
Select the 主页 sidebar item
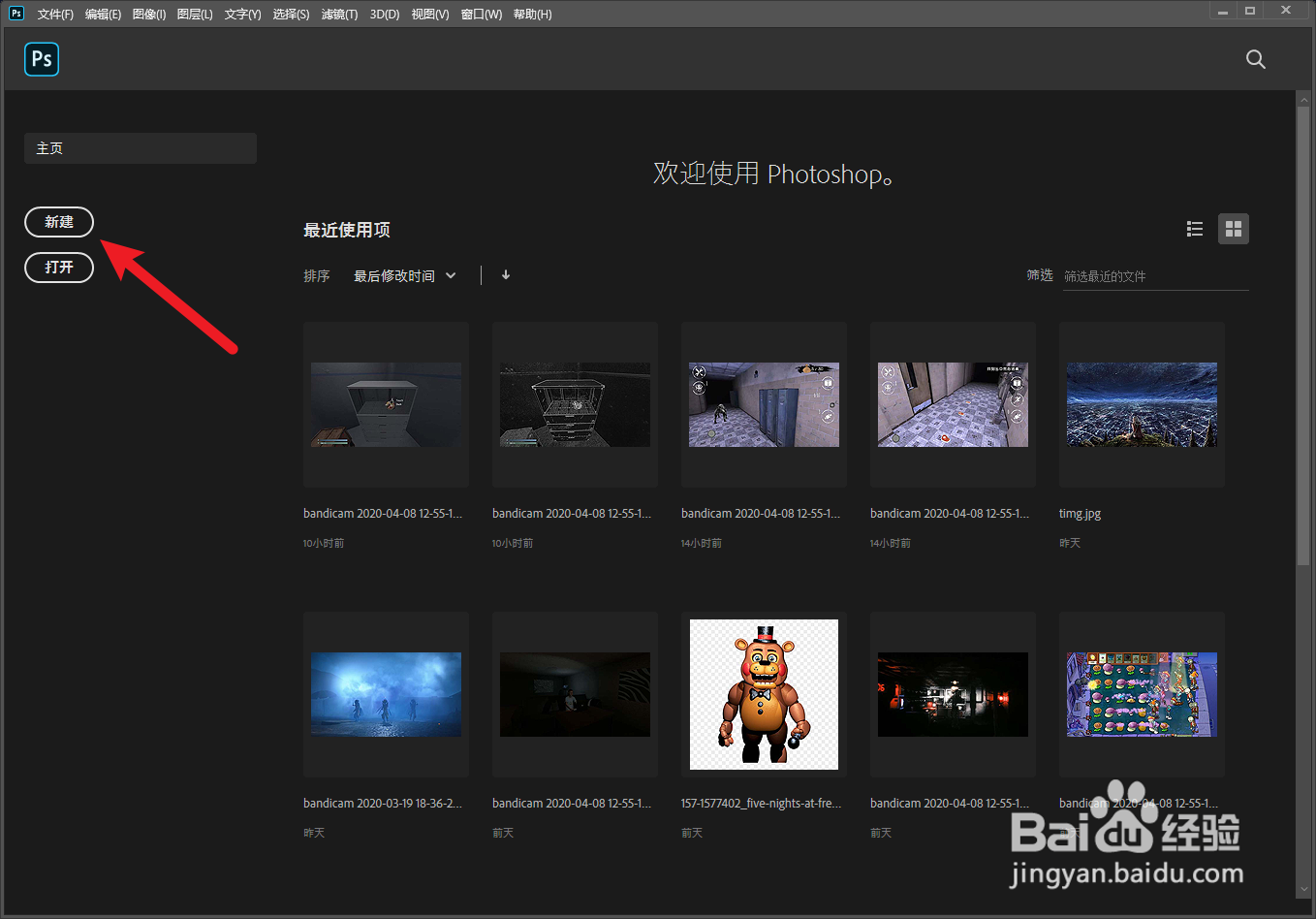[141, 148]
